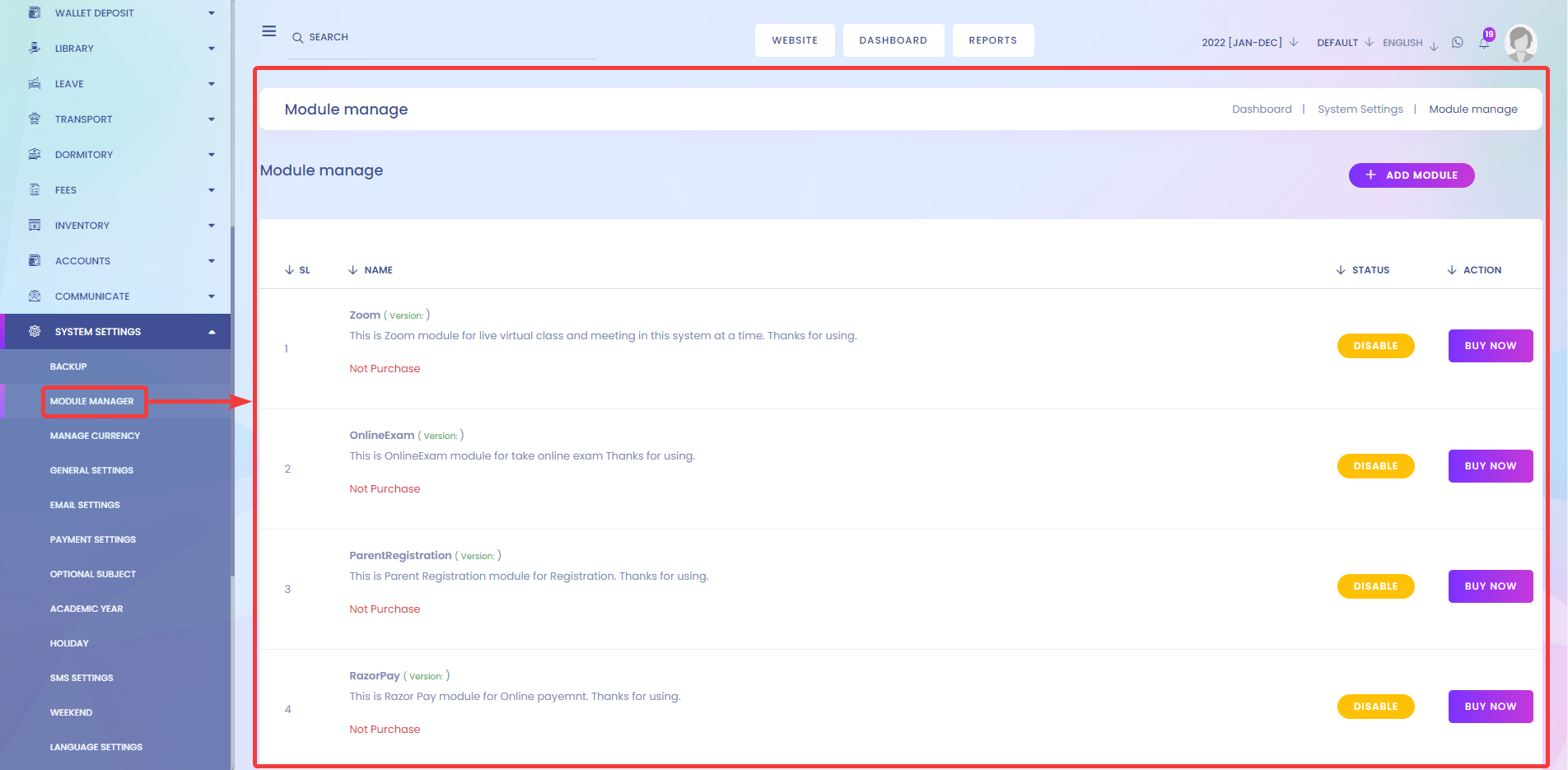The image size is (1568, 770).
Task: Click the search magnifier icon
Action: [x=298, y=38]
